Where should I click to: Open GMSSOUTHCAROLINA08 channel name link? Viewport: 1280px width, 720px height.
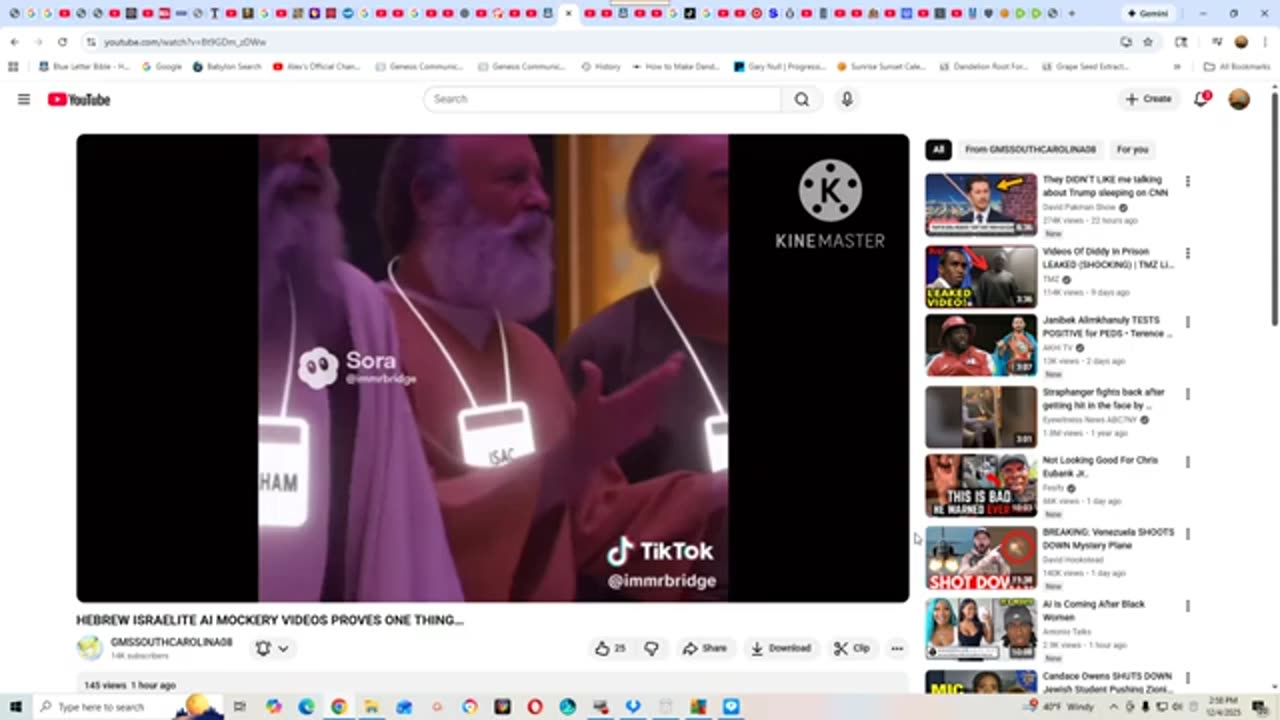coord(171,642)
